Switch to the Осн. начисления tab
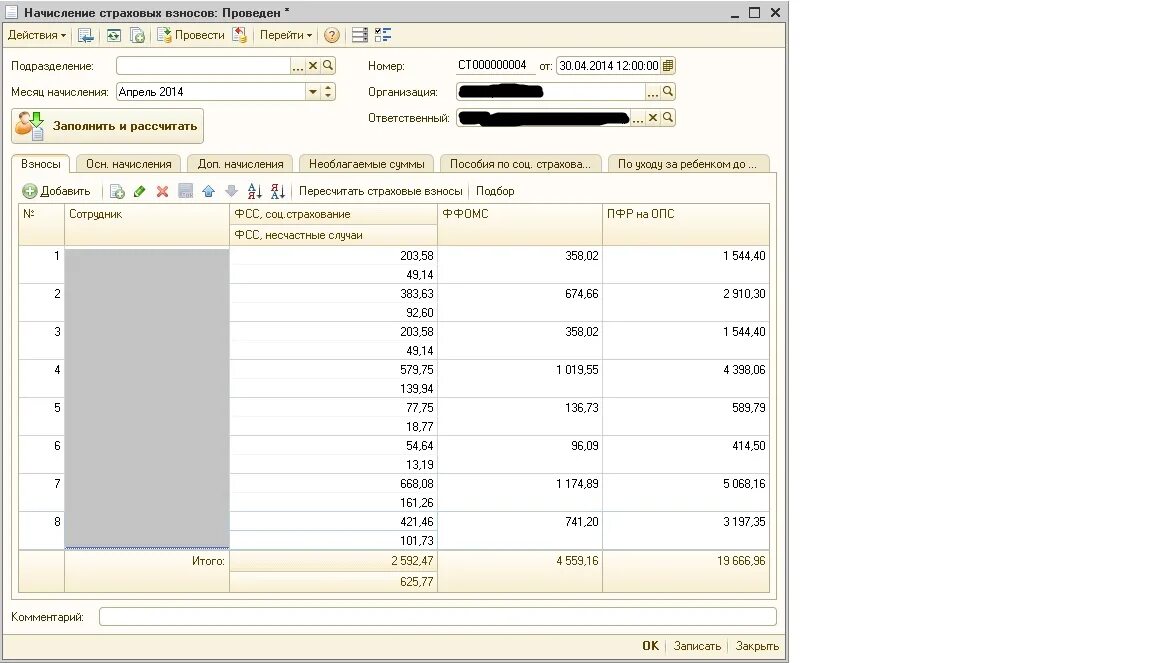This screenshot has width=1152, height=663. [129, 164]
